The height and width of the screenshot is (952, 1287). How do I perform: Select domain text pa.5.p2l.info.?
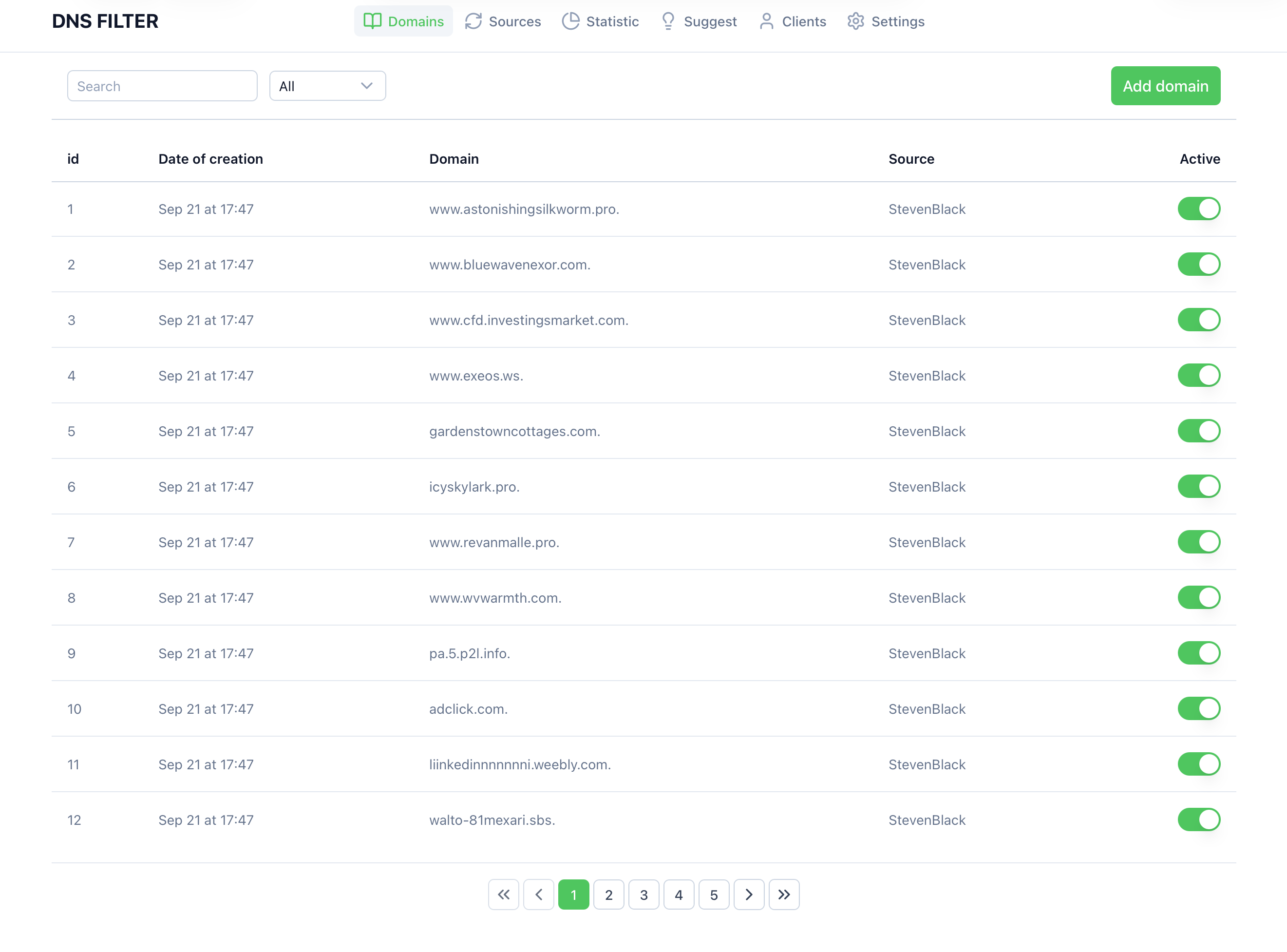(470, 653)
